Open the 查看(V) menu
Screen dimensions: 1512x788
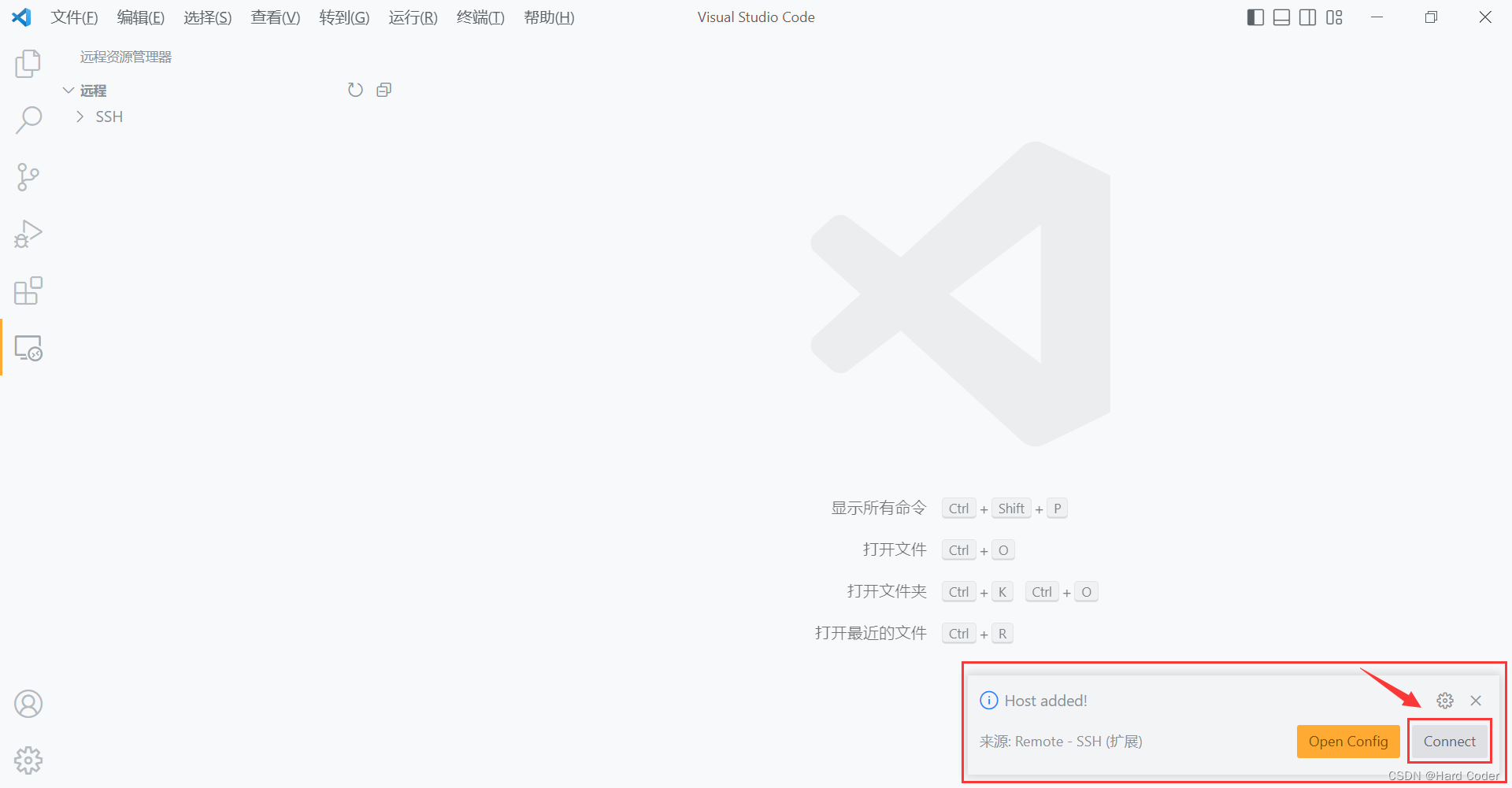pyautogui.click(x=276, y=17)
